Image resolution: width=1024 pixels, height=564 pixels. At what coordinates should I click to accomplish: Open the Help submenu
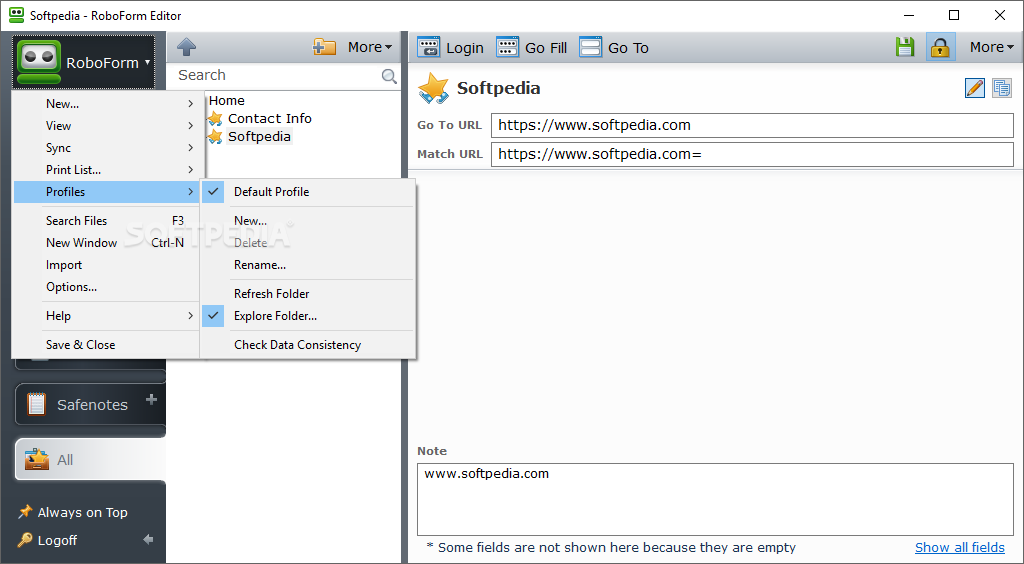106,316
